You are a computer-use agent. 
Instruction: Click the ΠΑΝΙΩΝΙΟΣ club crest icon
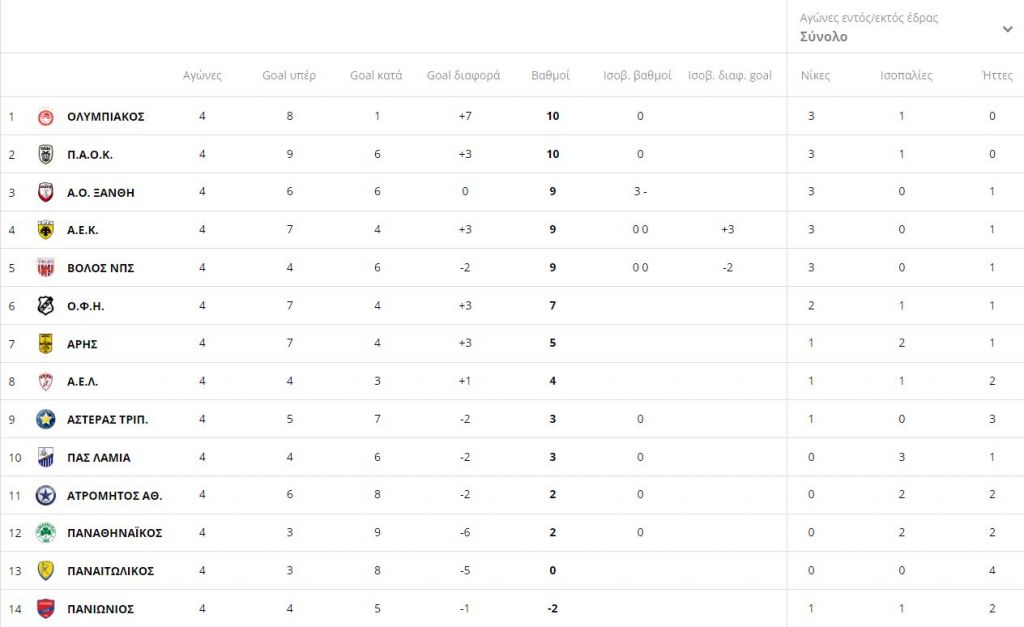click(45, 609)
